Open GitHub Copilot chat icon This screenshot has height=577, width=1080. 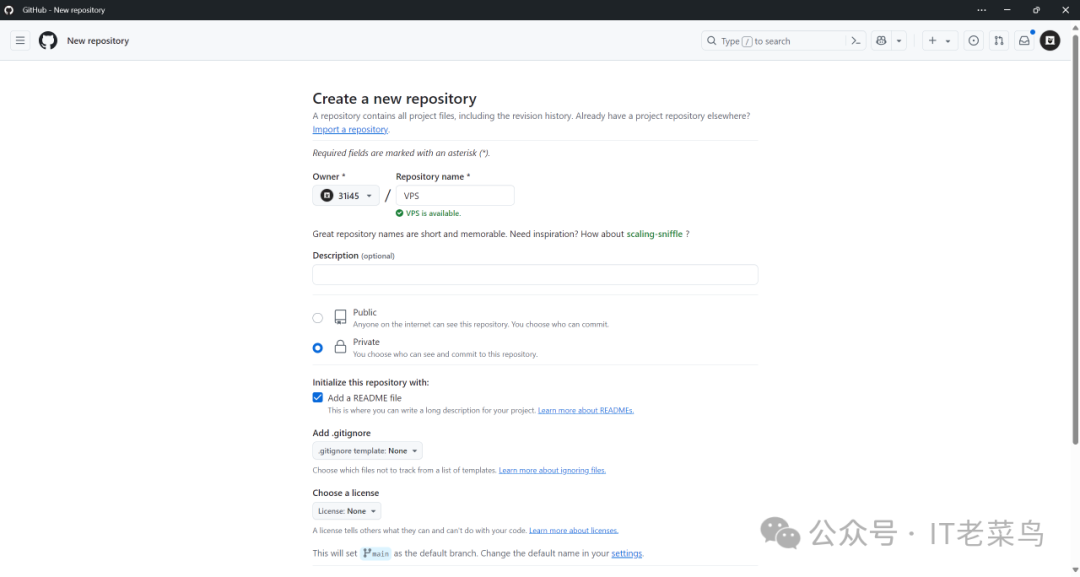(881, 41)
